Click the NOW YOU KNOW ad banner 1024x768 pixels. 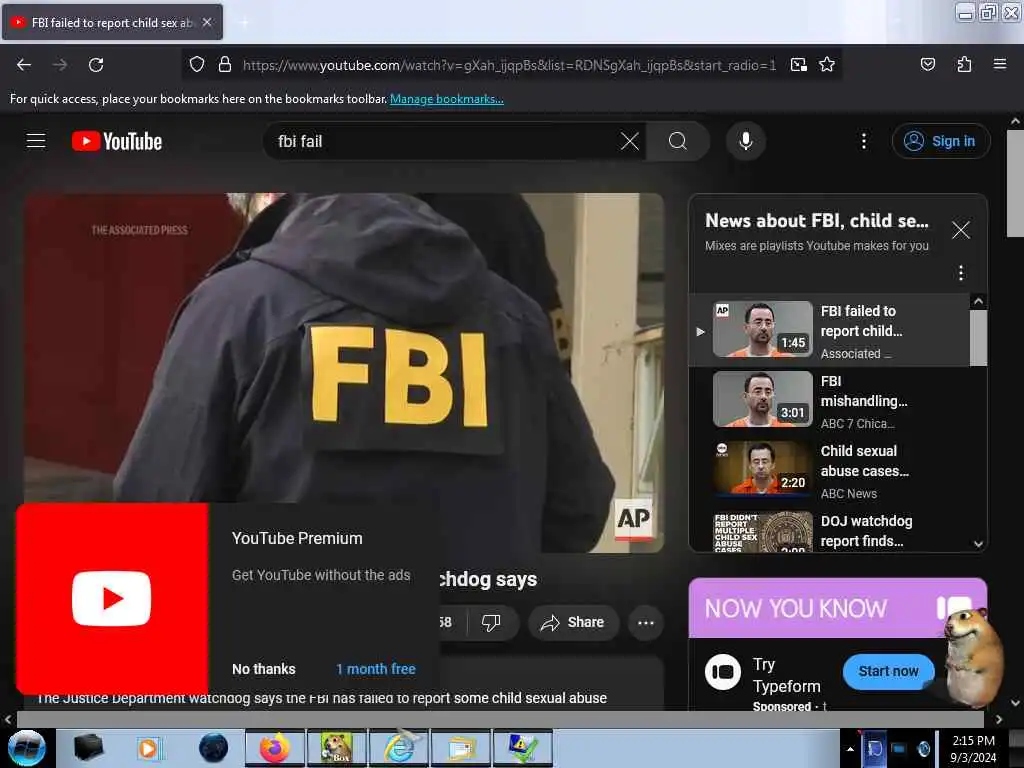837,608
